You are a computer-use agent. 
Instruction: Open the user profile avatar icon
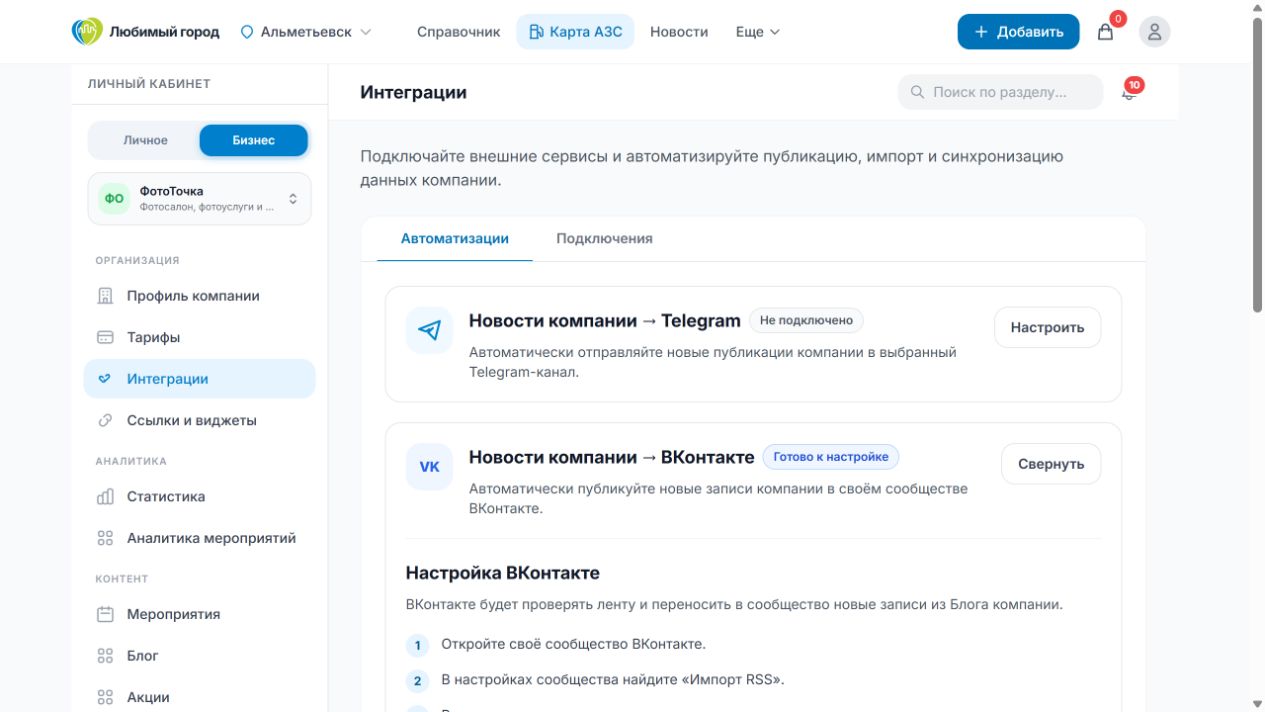(x=1154, y=32)
